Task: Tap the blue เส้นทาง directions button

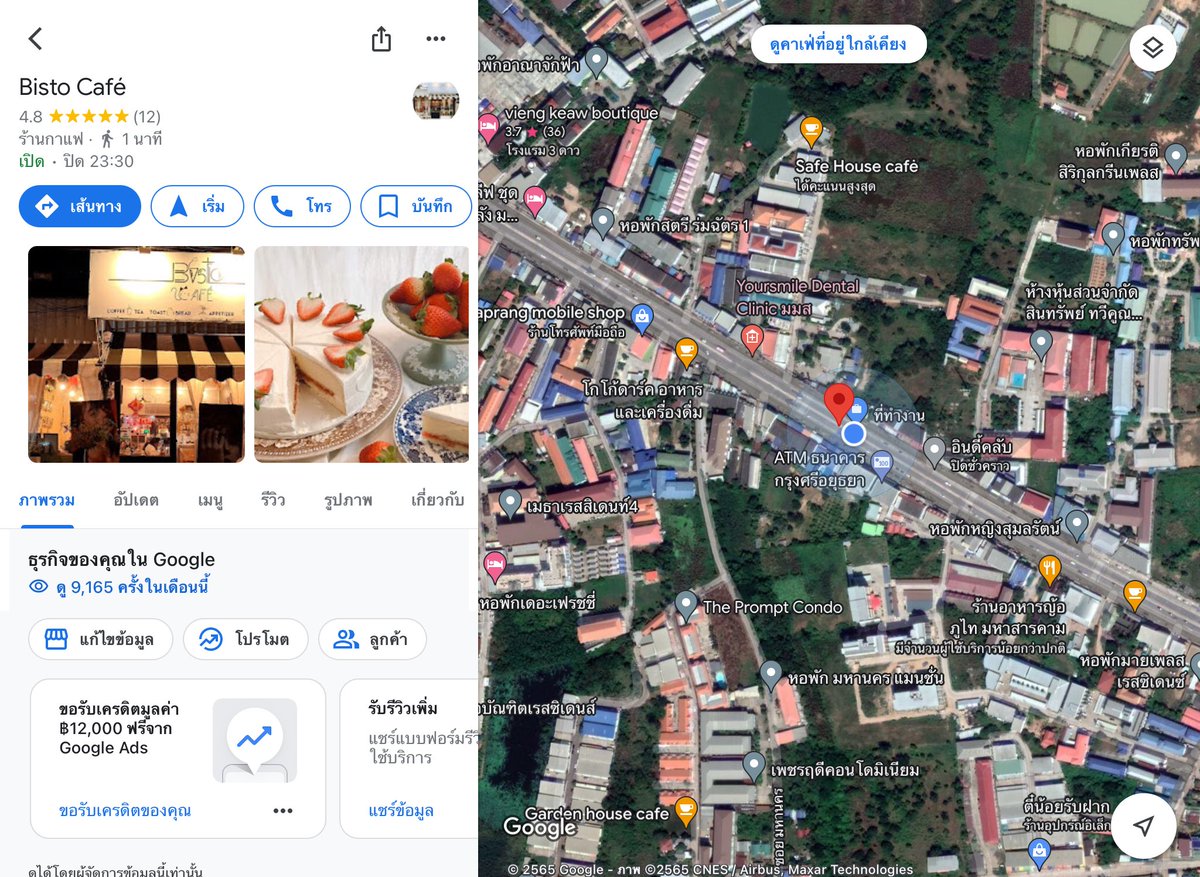Action: point(80,206)
